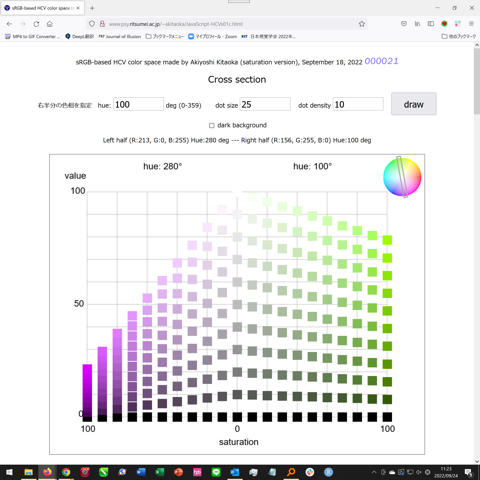Edit the dot size input field

click(x=265, y=104)
